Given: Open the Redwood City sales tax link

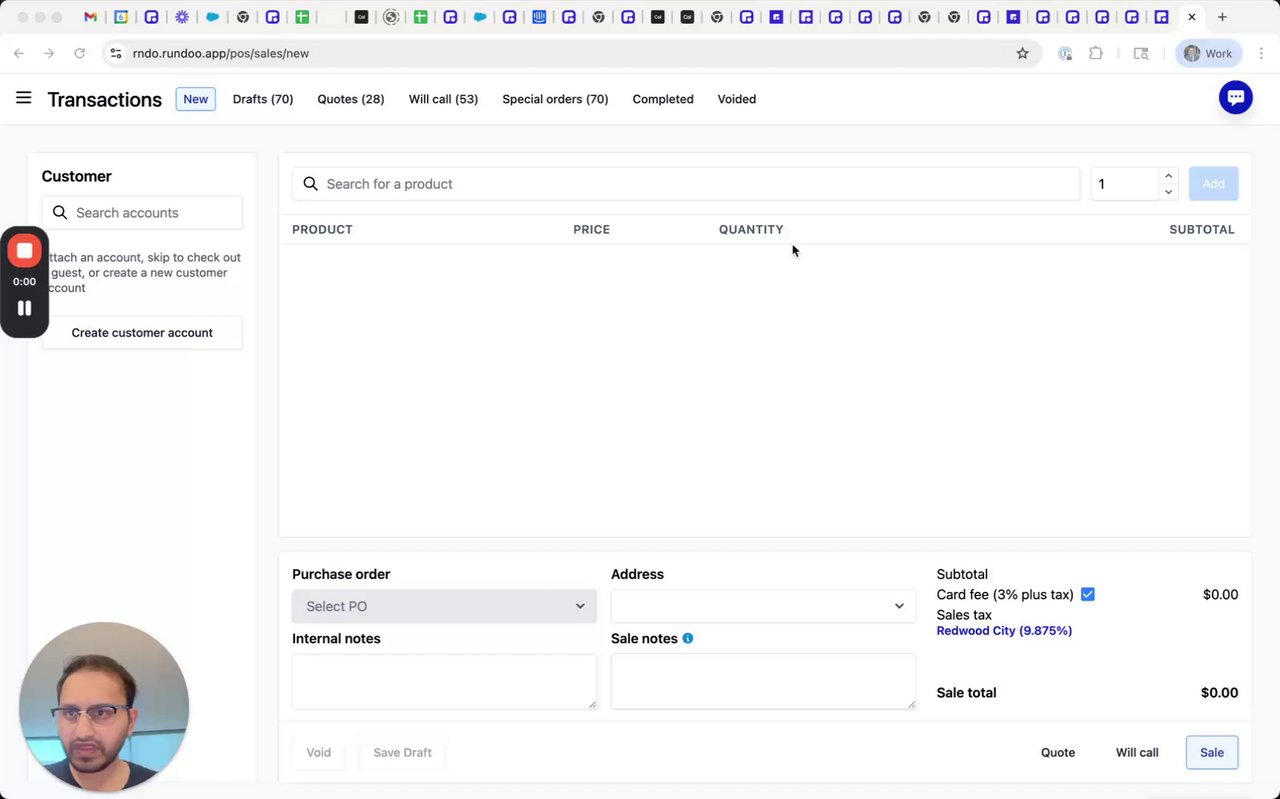Looking at the screenshot, I should [1004, 631].
